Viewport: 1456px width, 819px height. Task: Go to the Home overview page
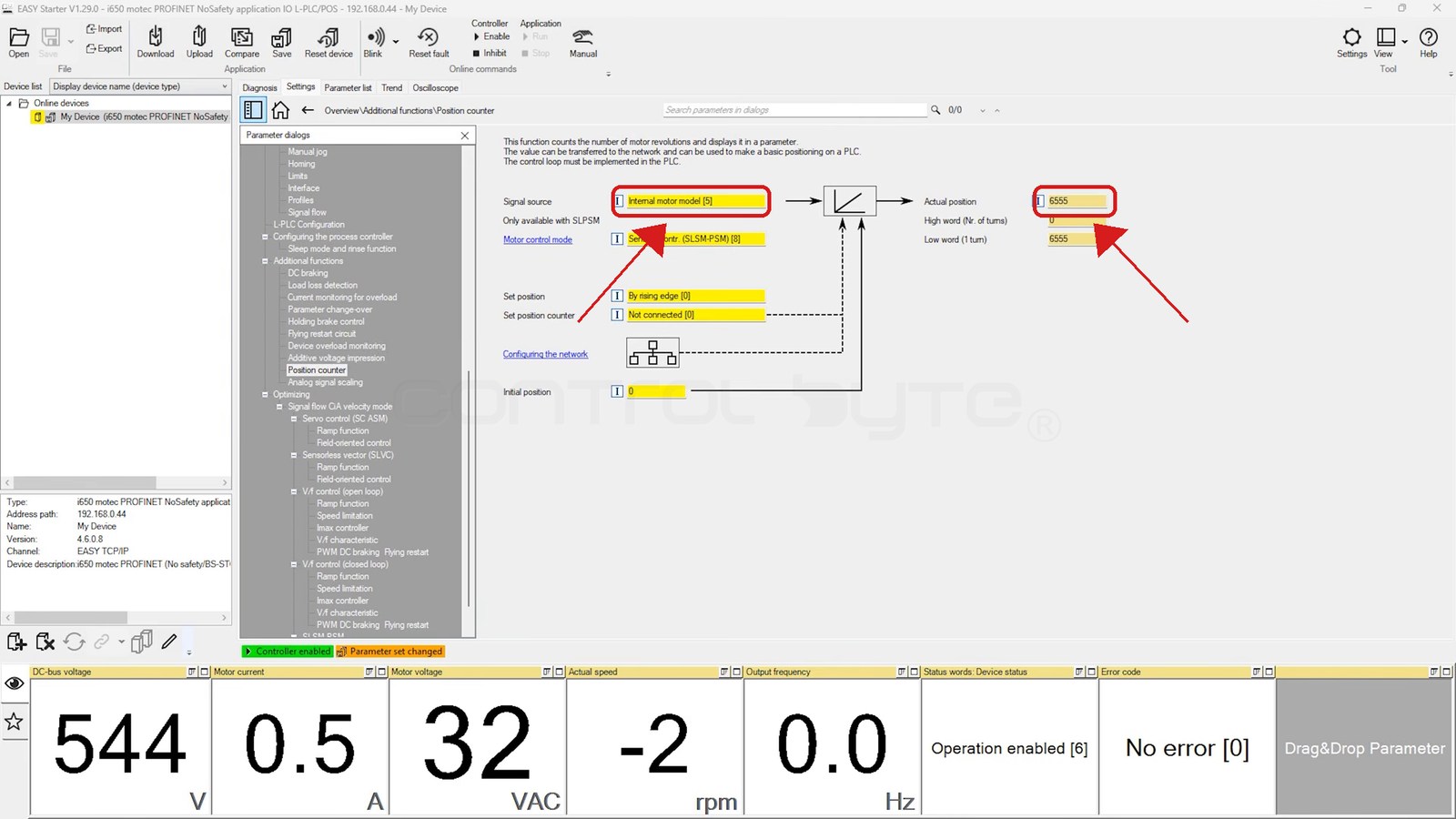pos(280,110)
